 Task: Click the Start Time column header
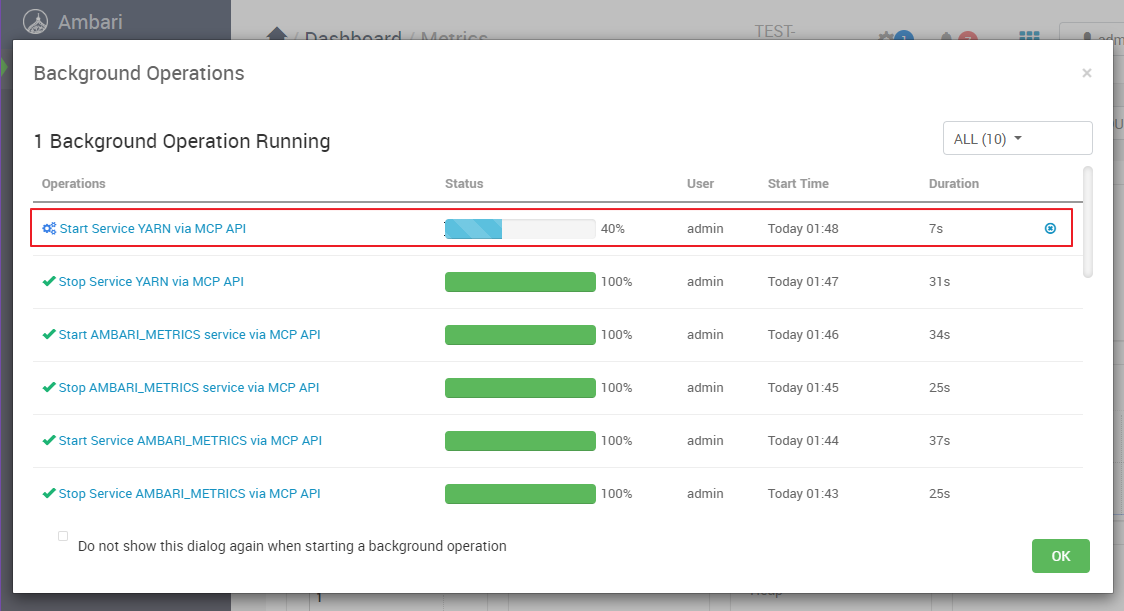(x=798, y=184)
